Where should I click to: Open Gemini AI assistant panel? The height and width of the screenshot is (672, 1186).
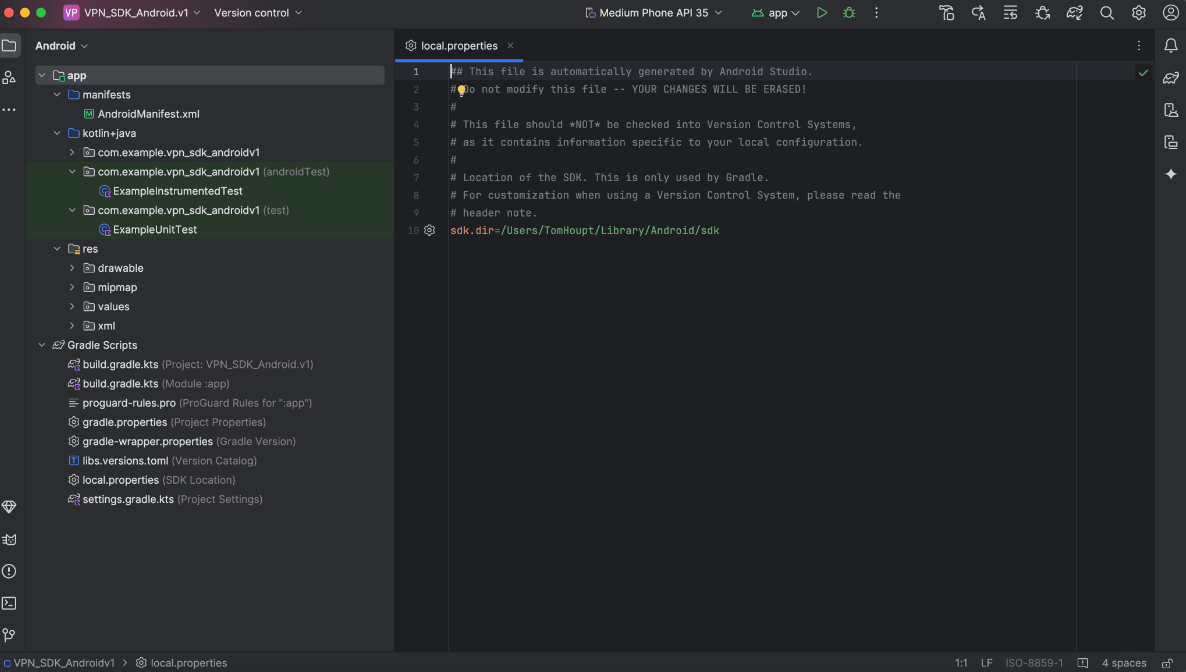click(x=1170, y=174)
